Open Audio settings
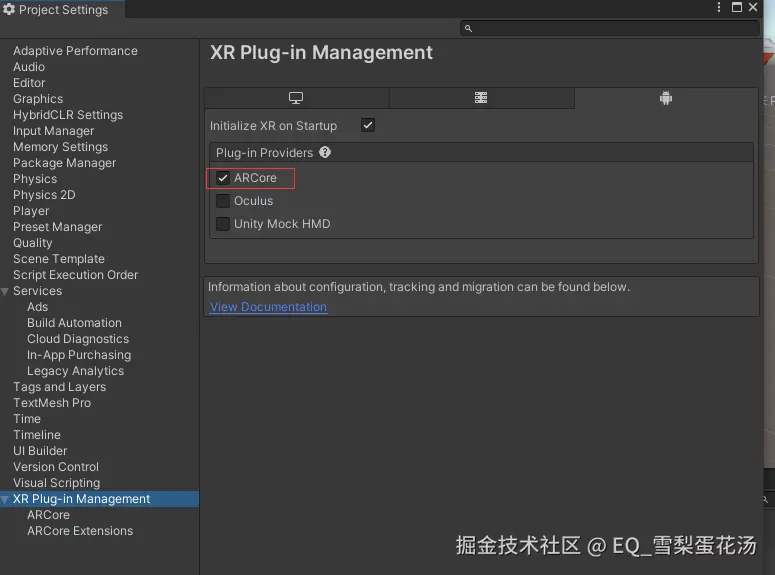 pyautogui.click(x=29, y=67)
